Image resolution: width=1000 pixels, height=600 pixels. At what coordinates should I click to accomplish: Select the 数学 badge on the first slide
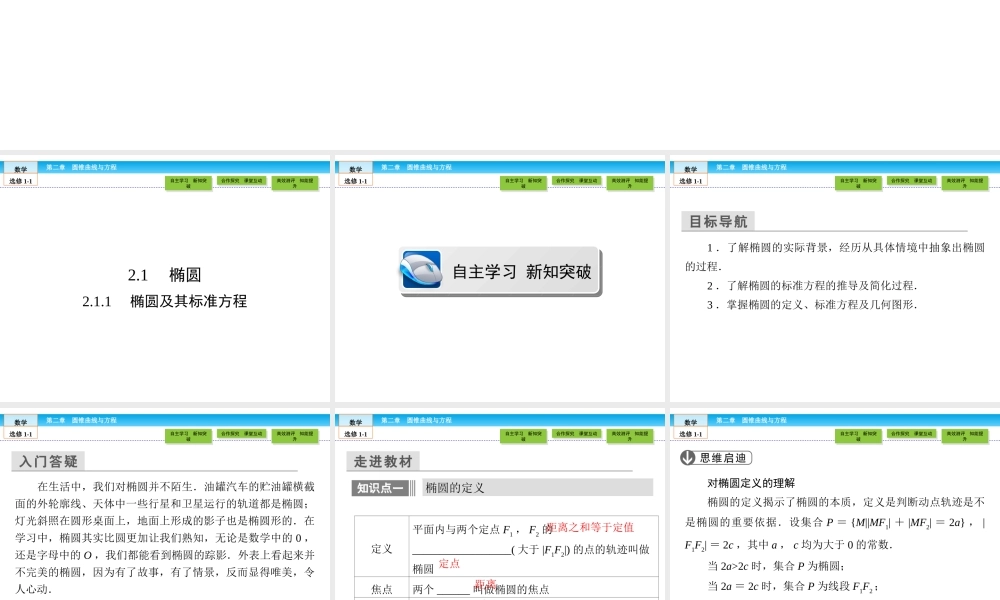tap(19, 167)
